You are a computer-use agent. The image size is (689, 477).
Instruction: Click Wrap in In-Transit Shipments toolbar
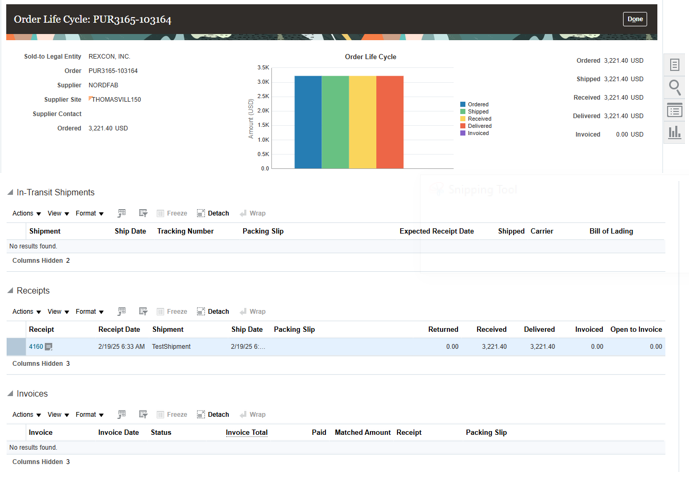coord(253,213)
